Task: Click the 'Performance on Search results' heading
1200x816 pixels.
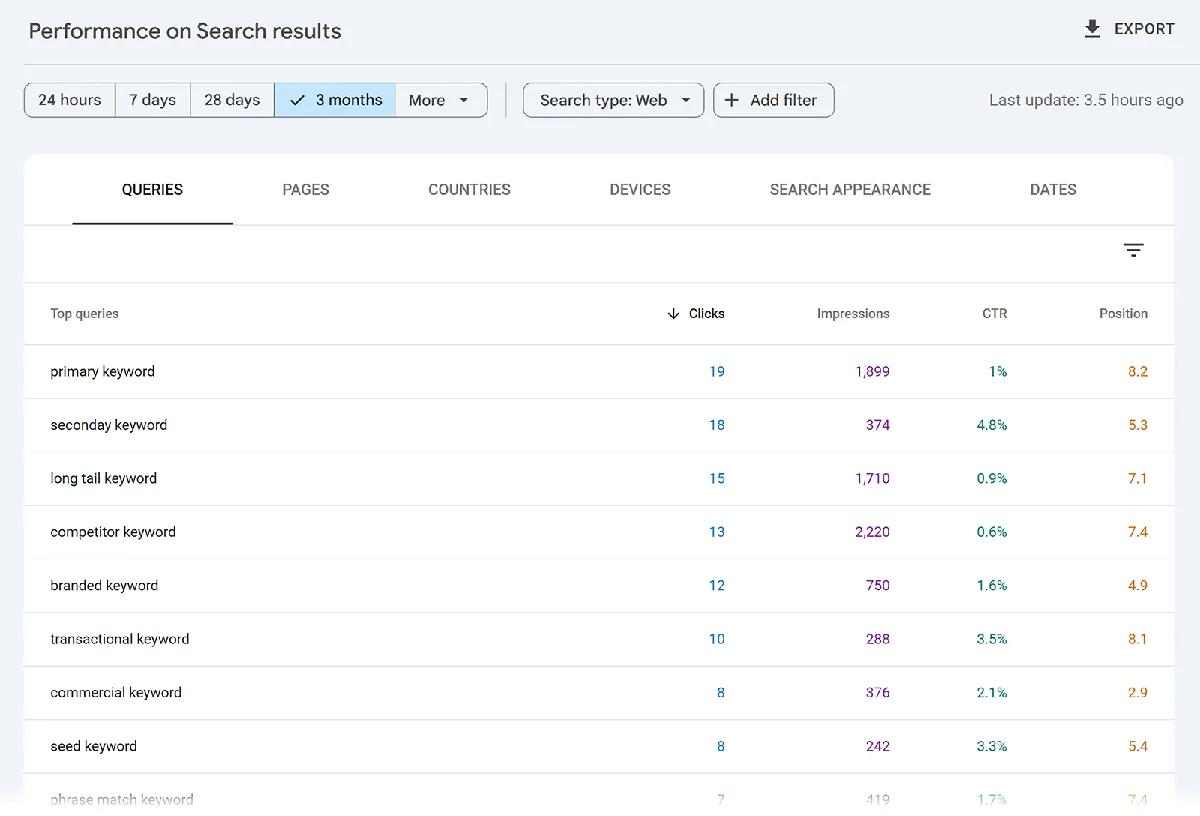Action: [185, 31]
